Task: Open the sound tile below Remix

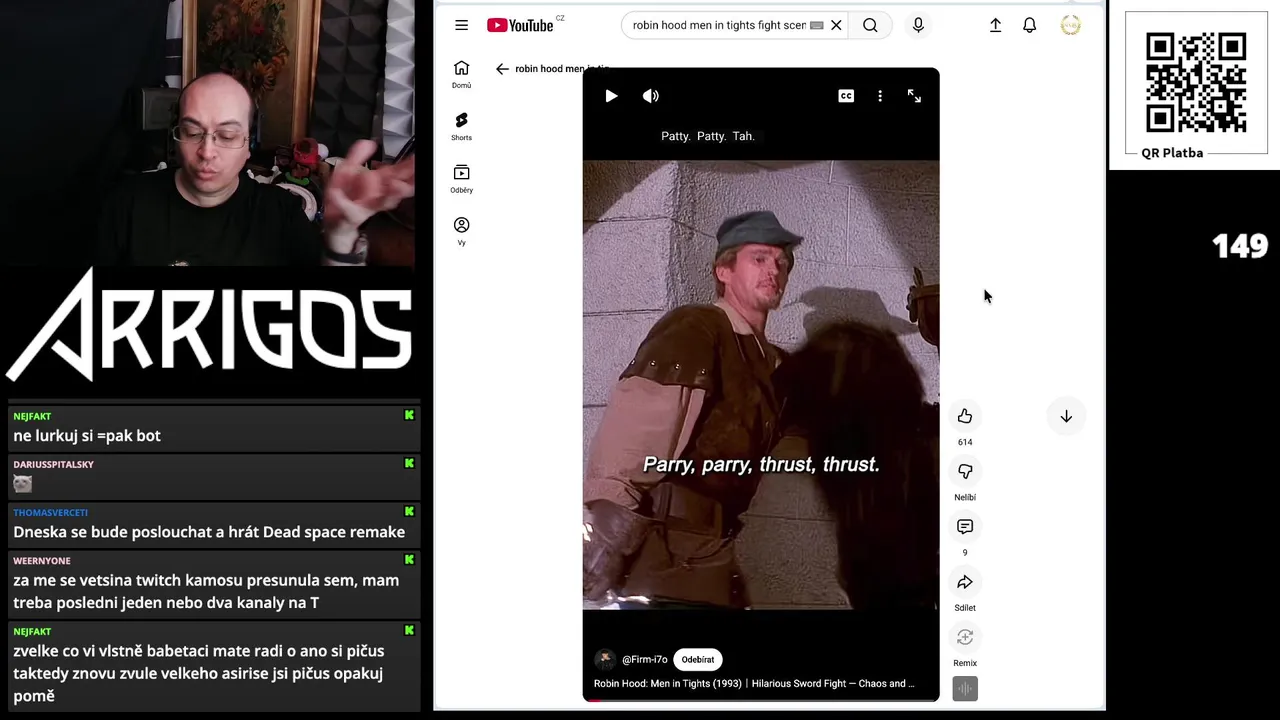Action: click(x=965, y=688)
